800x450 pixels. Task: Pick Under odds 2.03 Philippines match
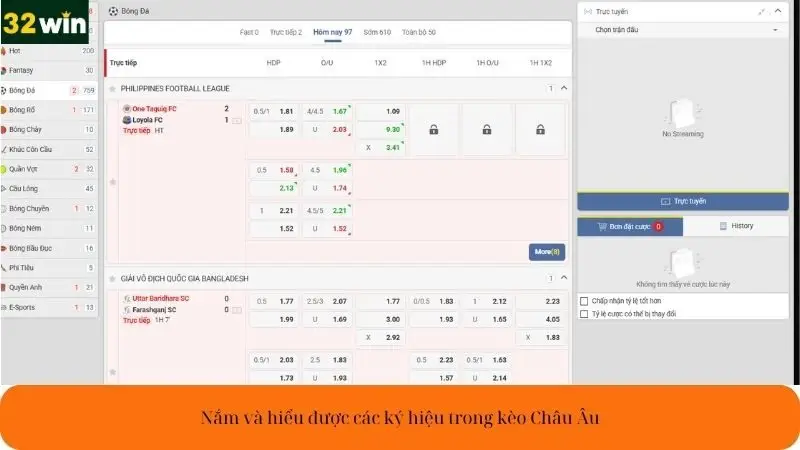(x=327, y=130)
